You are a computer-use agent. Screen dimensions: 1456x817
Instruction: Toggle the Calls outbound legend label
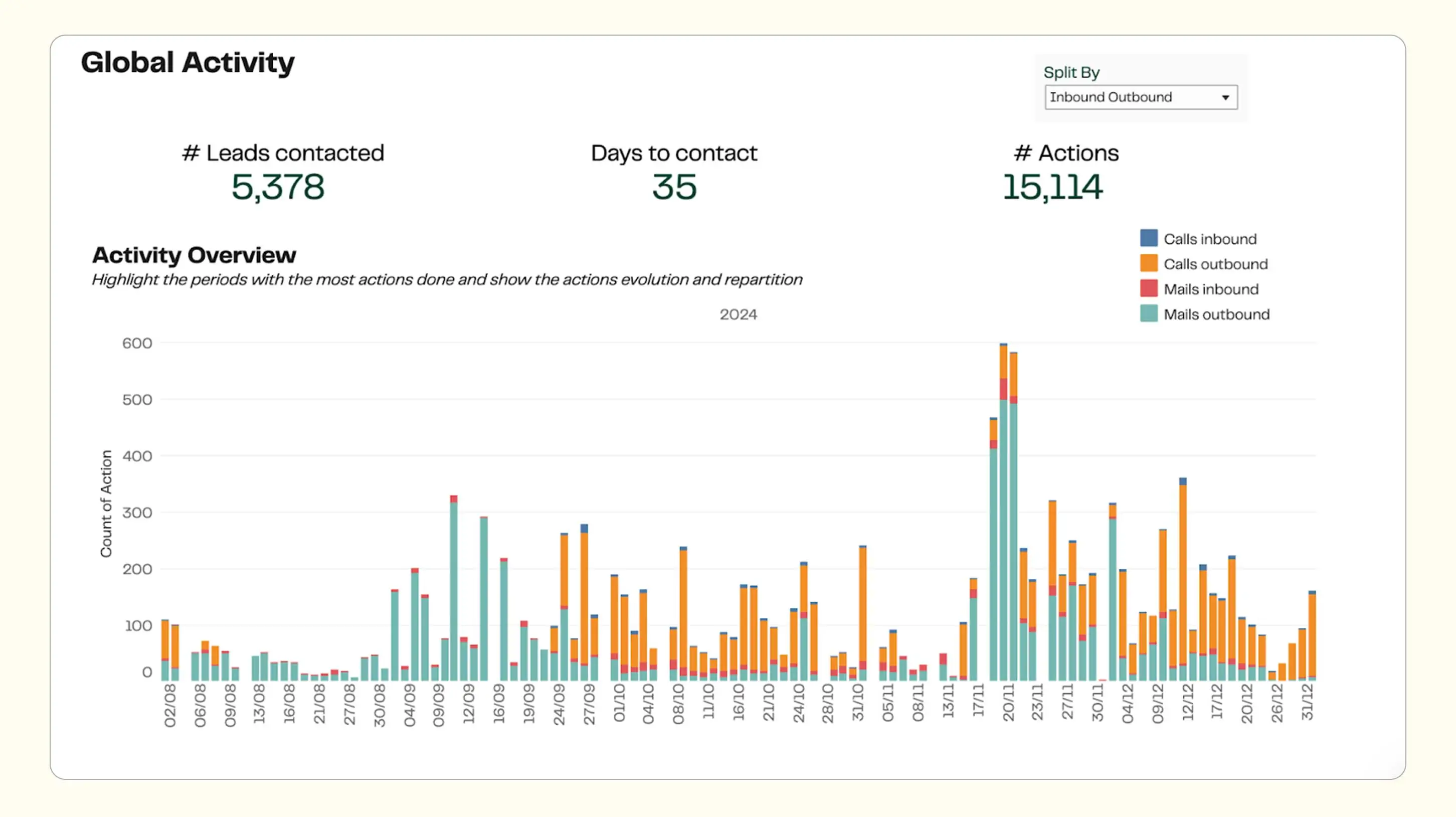(x=1215, y=264)
